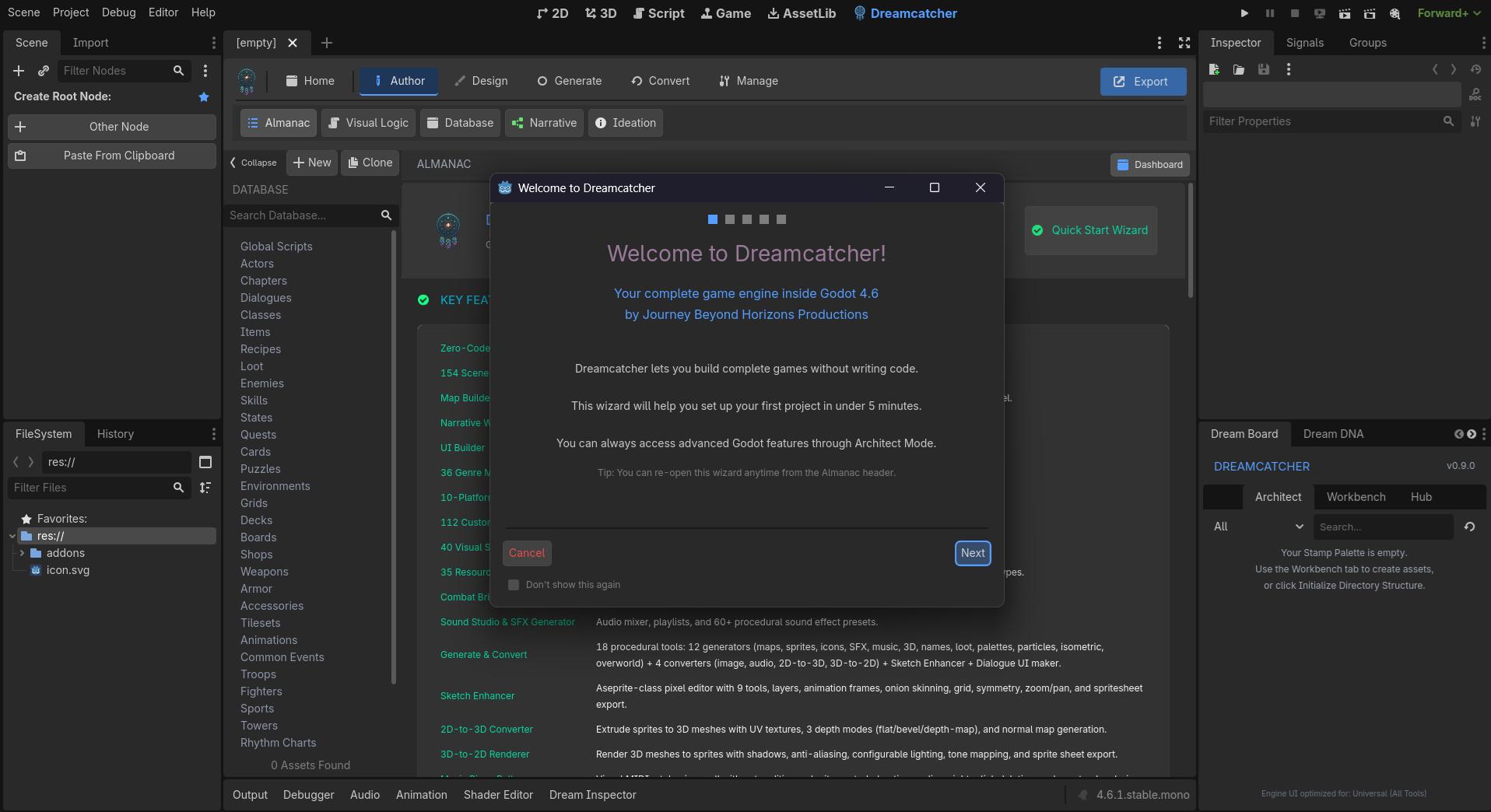Open the Project menu

[71, 12]
